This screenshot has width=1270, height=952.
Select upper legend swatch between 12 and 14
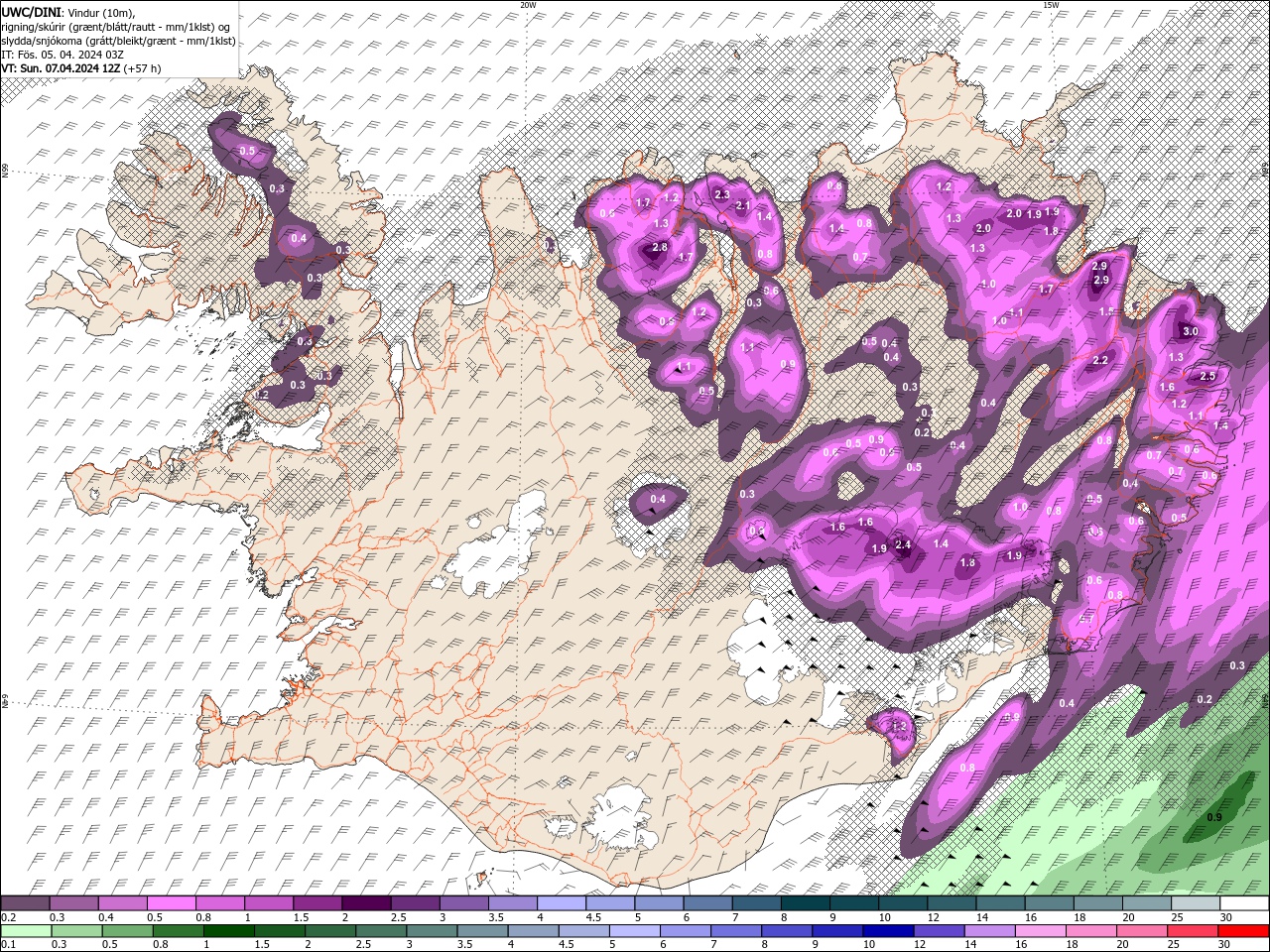[x=951, y=903]
